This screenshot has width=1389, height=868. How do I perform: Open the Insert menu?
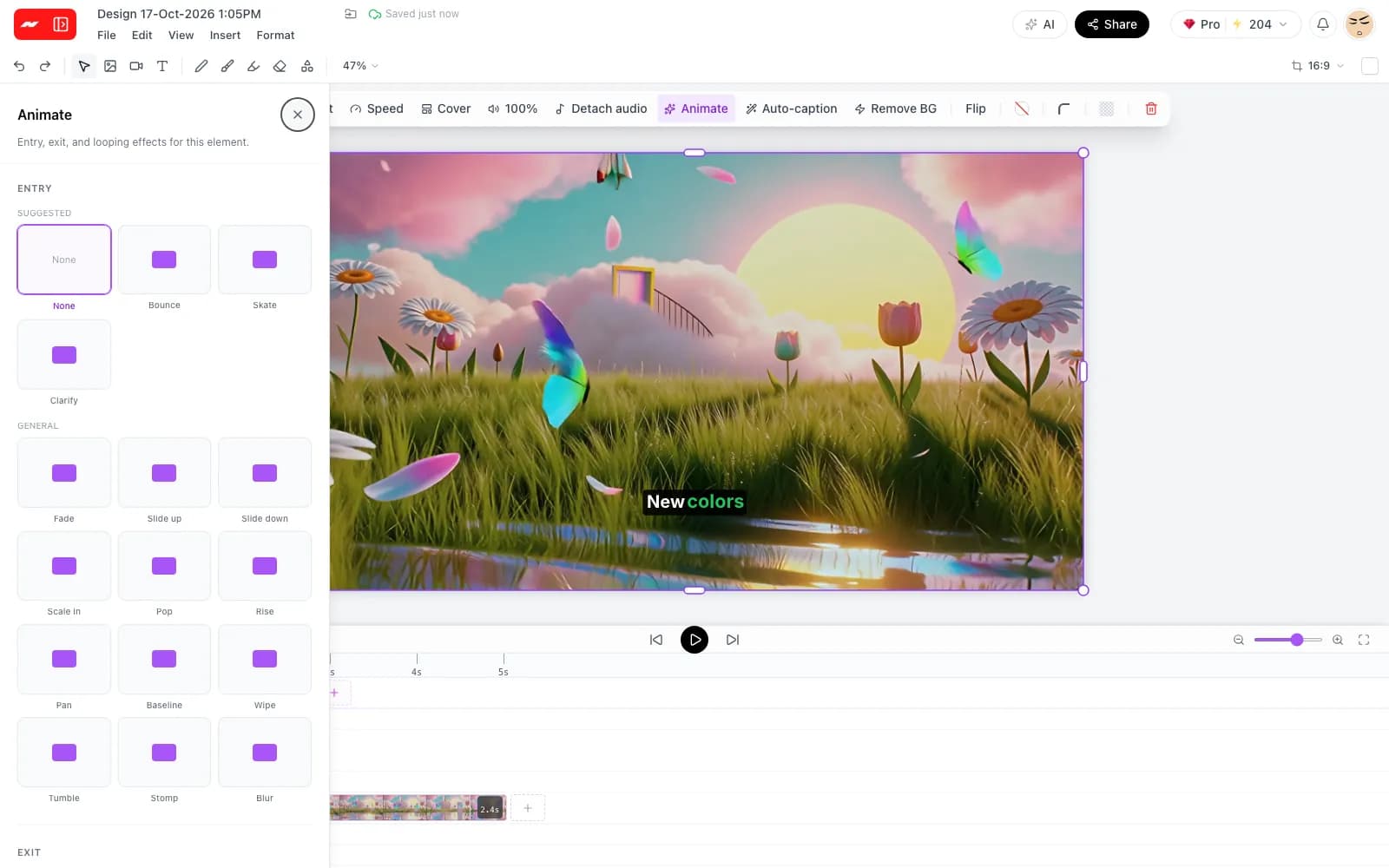point(225,36)
